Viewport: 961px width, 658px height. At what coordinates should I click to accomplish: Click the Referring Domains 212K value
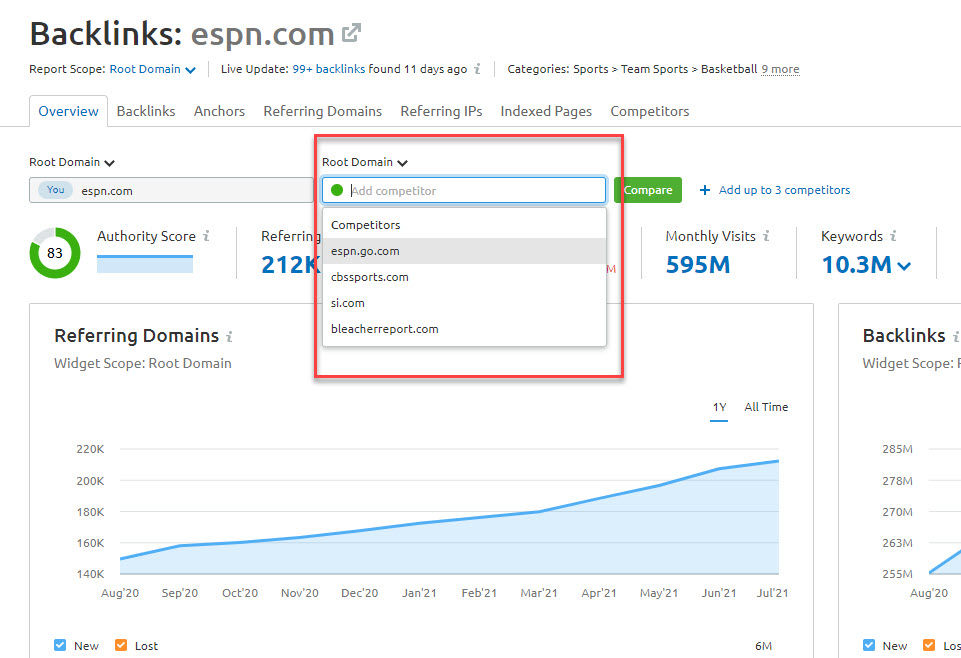point(291,265)
